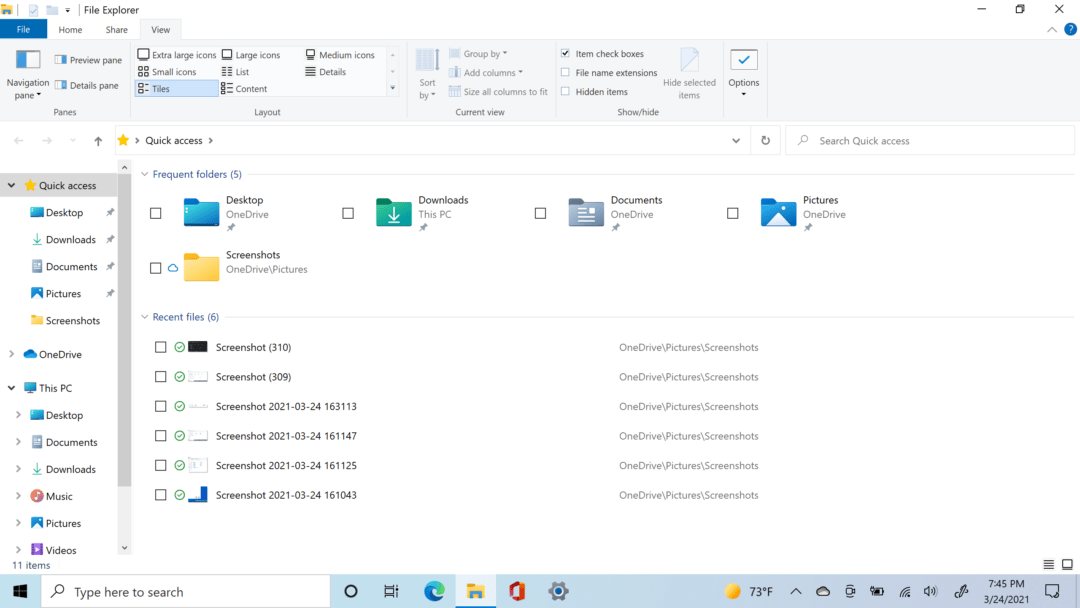The image size is (1080, 608).
Task: Click the Refresh button in the address bar
Action: [765, 140]
